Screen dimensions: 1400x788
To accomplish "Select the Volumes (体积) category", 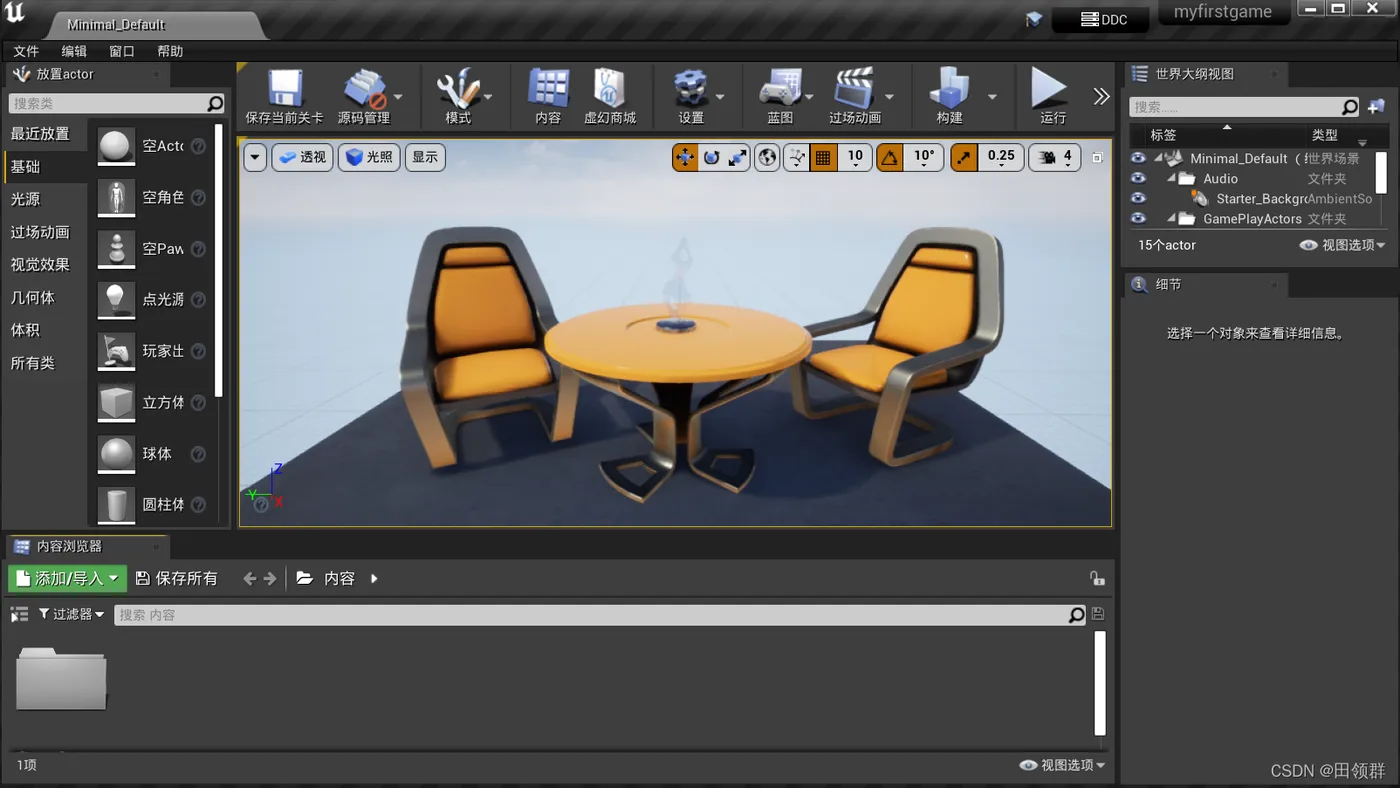I will tap(26, 330).
